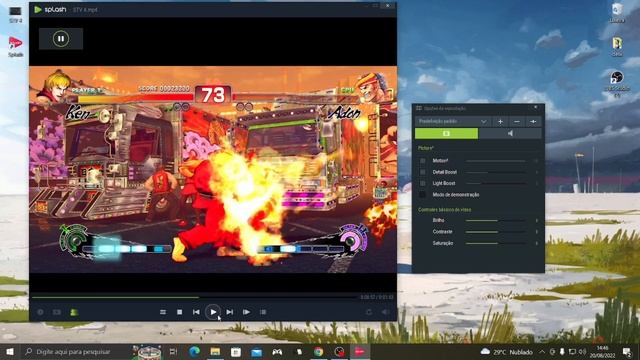Open the weather 29°C Nublado widget
The image size is (640, 360).
507,351
